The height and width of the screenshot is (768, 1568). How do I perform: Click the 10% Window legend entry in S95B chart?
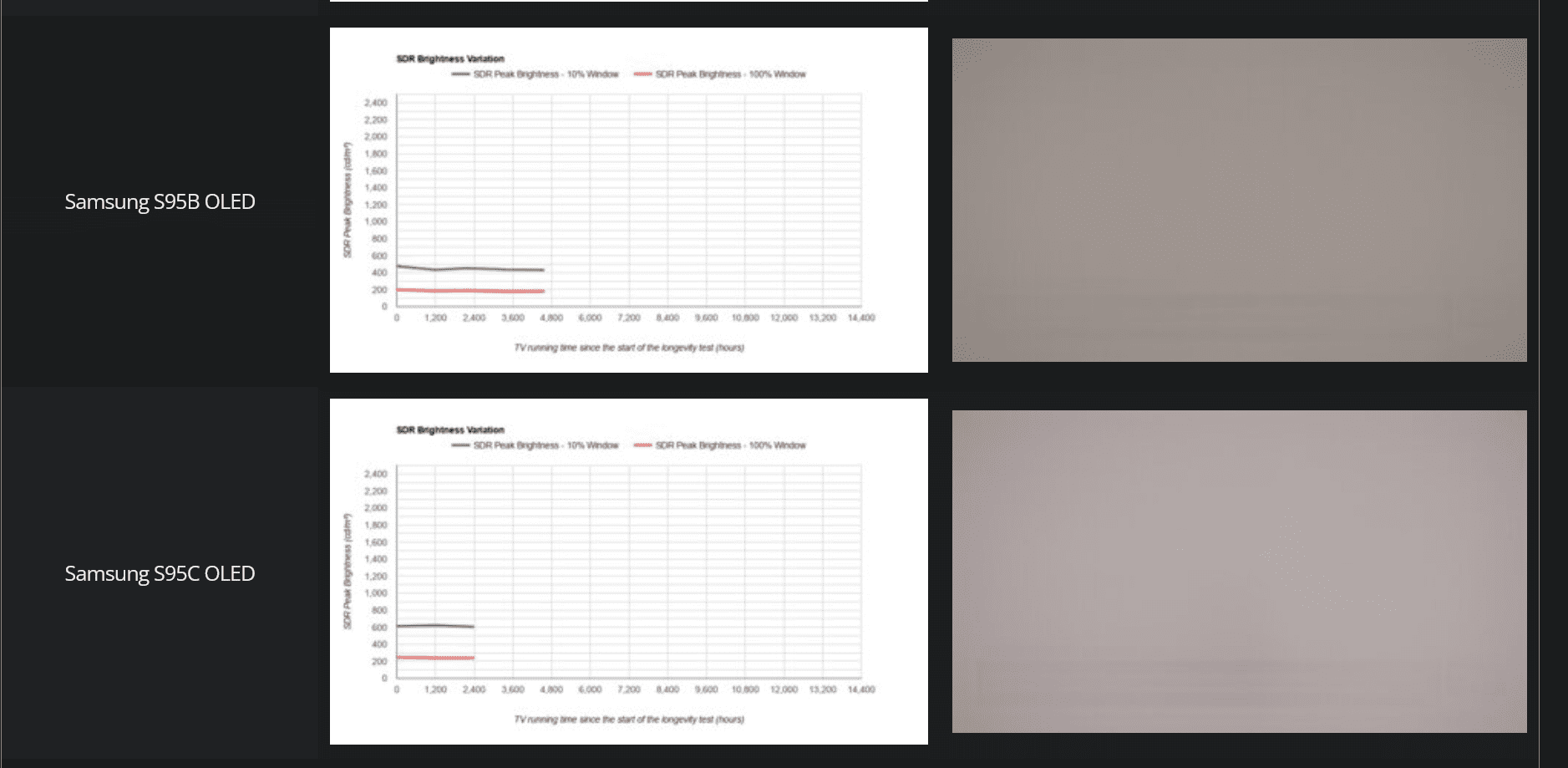(535, 74)
